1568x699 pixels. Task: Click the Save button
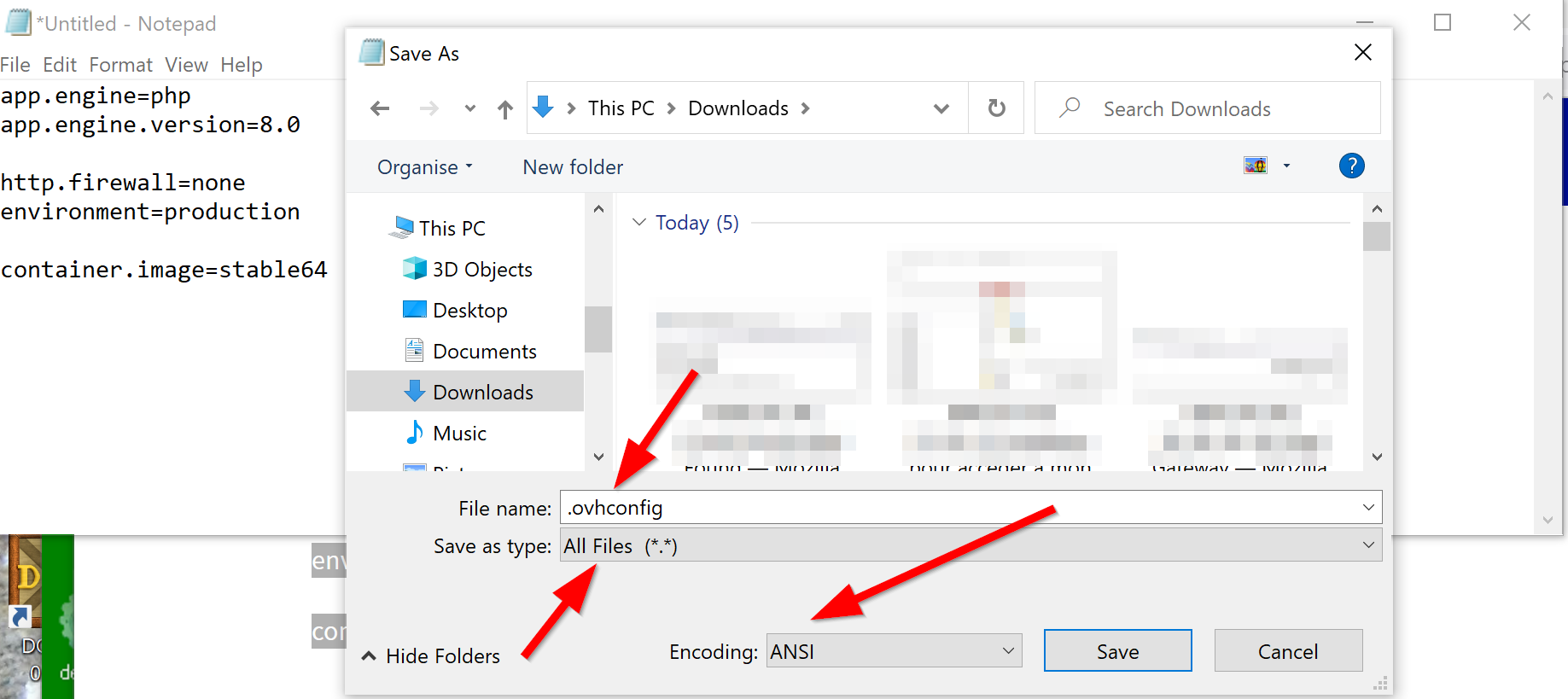[x=1117, y=651]
